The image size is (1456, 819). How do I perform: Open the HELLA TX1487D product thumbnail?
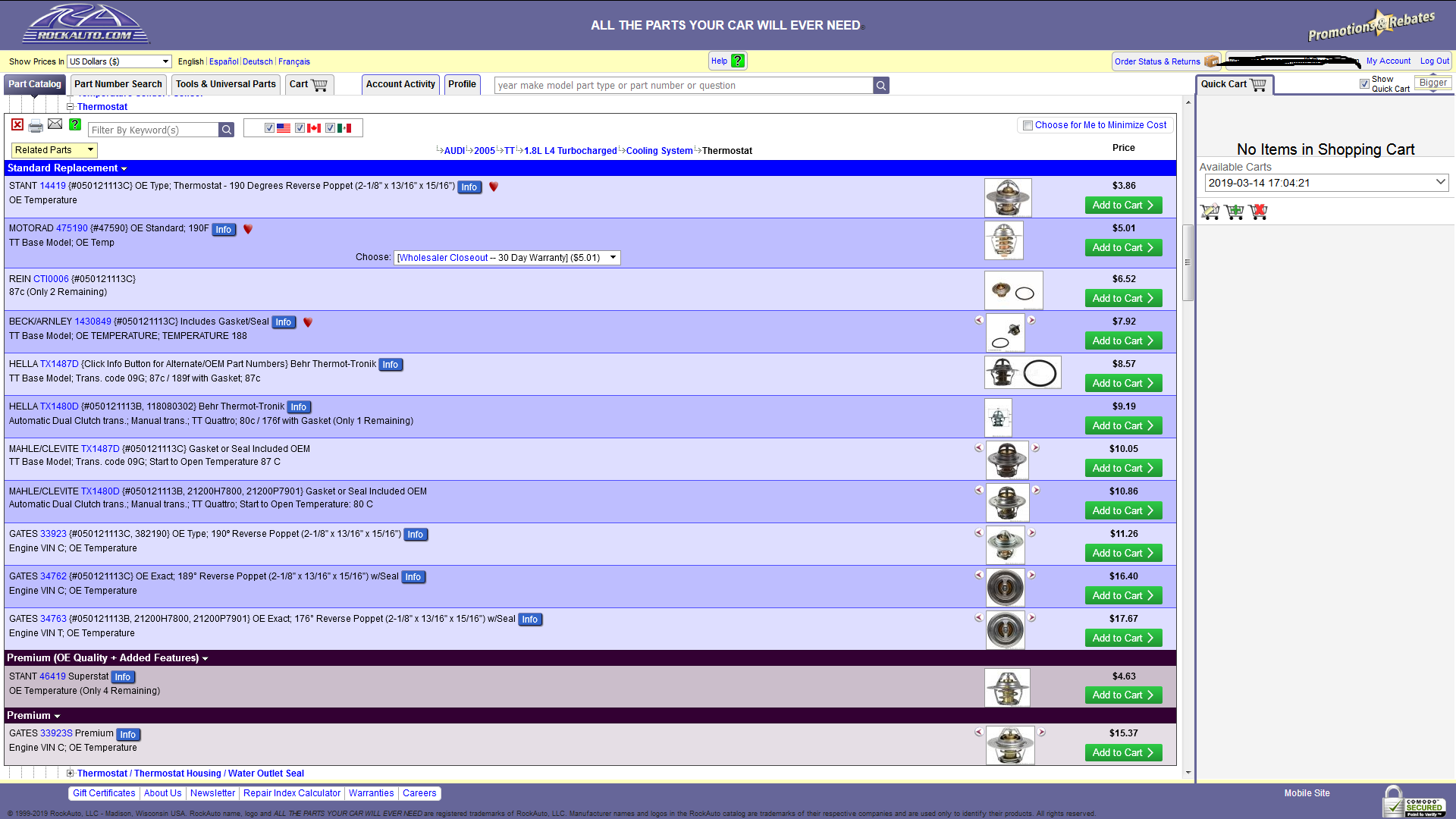point(1022,372)
